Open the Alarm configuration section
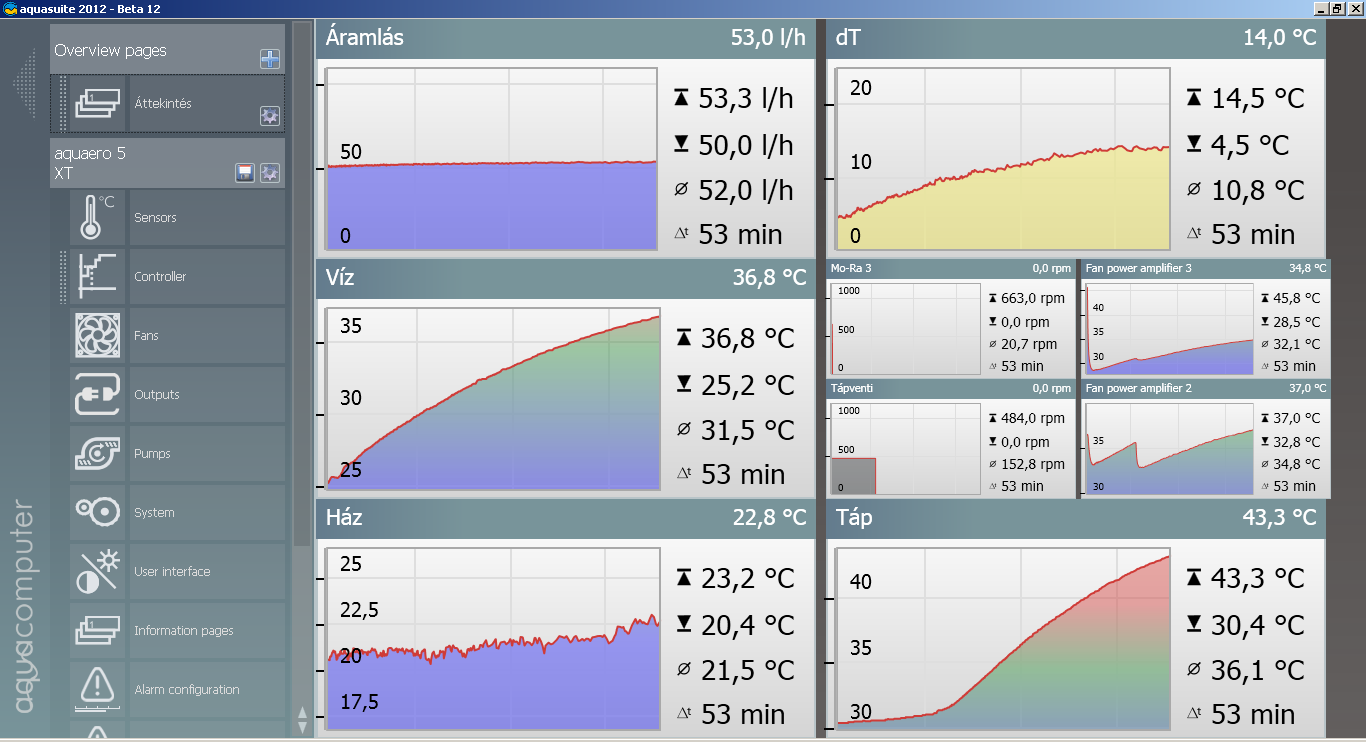This screenshot has width=1366, height=742. click(207, 690)
